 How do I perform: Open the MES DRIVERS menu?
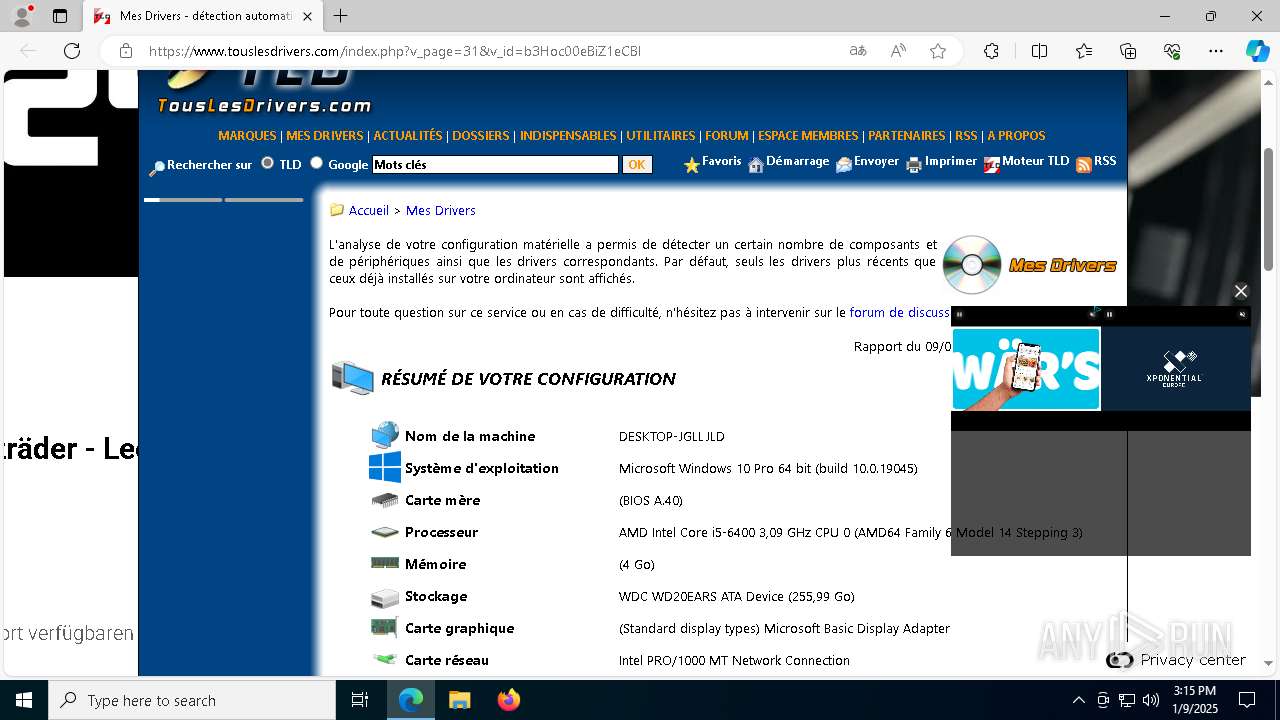pos(325,136)
